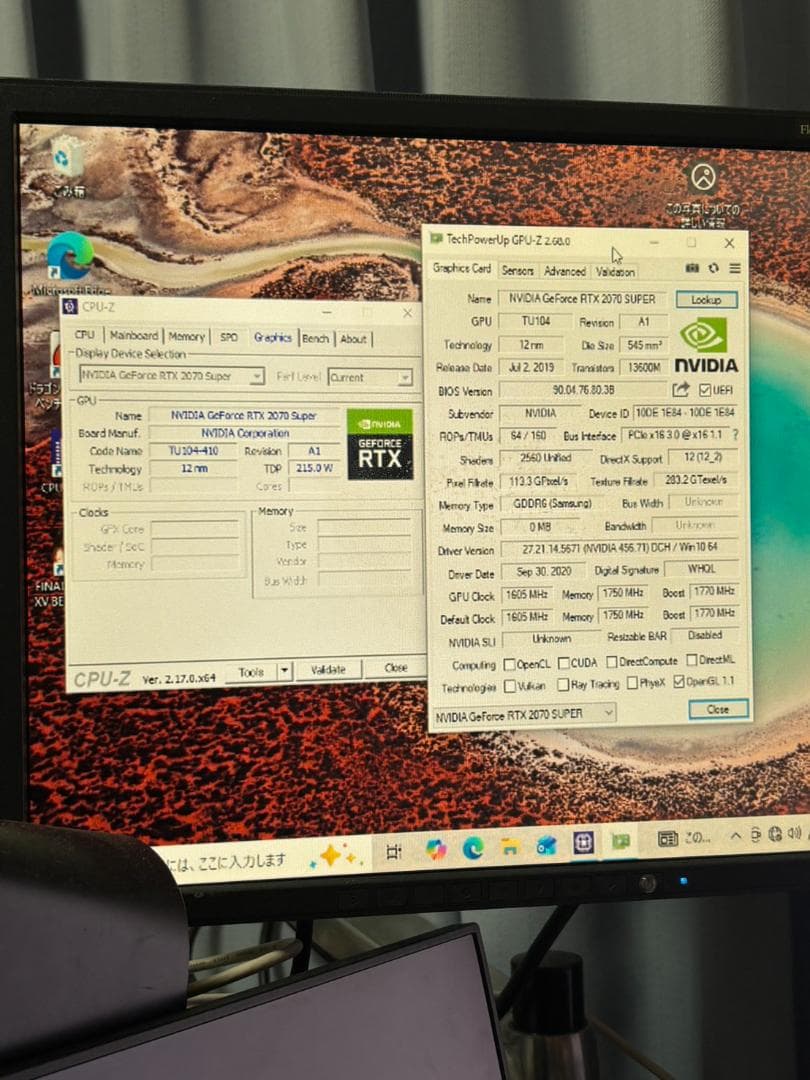This screenshot has width=810, height=1080.
Task: Switch to CPU tab in CPU-Z
Action: tap(85, 334)
